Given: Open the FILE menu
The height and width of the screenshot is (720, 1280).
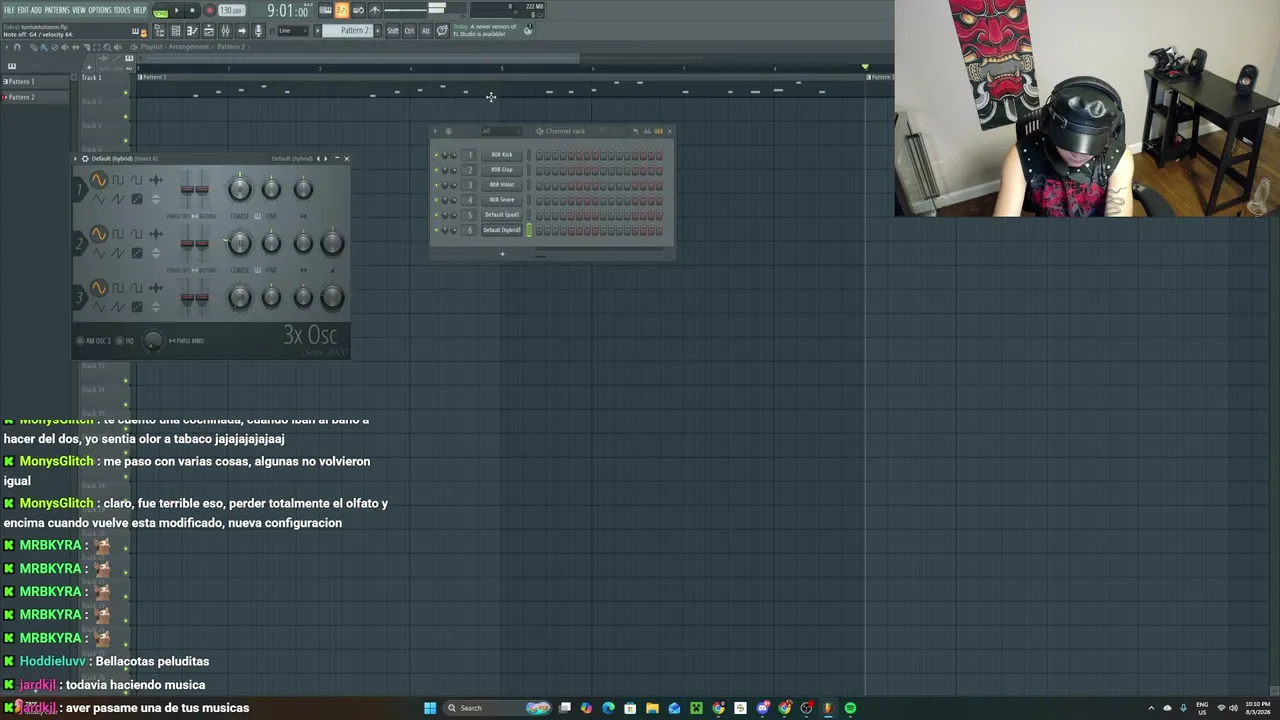Looking at the screenshot, I should point(9,10).
